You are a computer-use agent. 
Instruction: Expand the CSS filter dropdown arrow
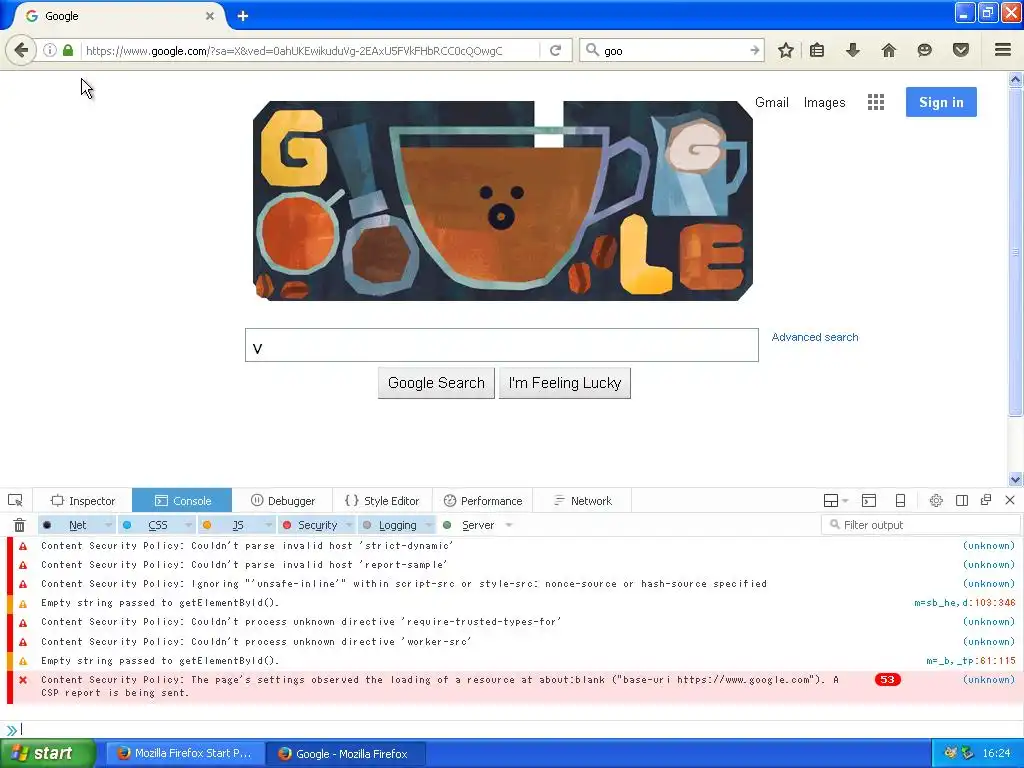(x=188, y=525)
